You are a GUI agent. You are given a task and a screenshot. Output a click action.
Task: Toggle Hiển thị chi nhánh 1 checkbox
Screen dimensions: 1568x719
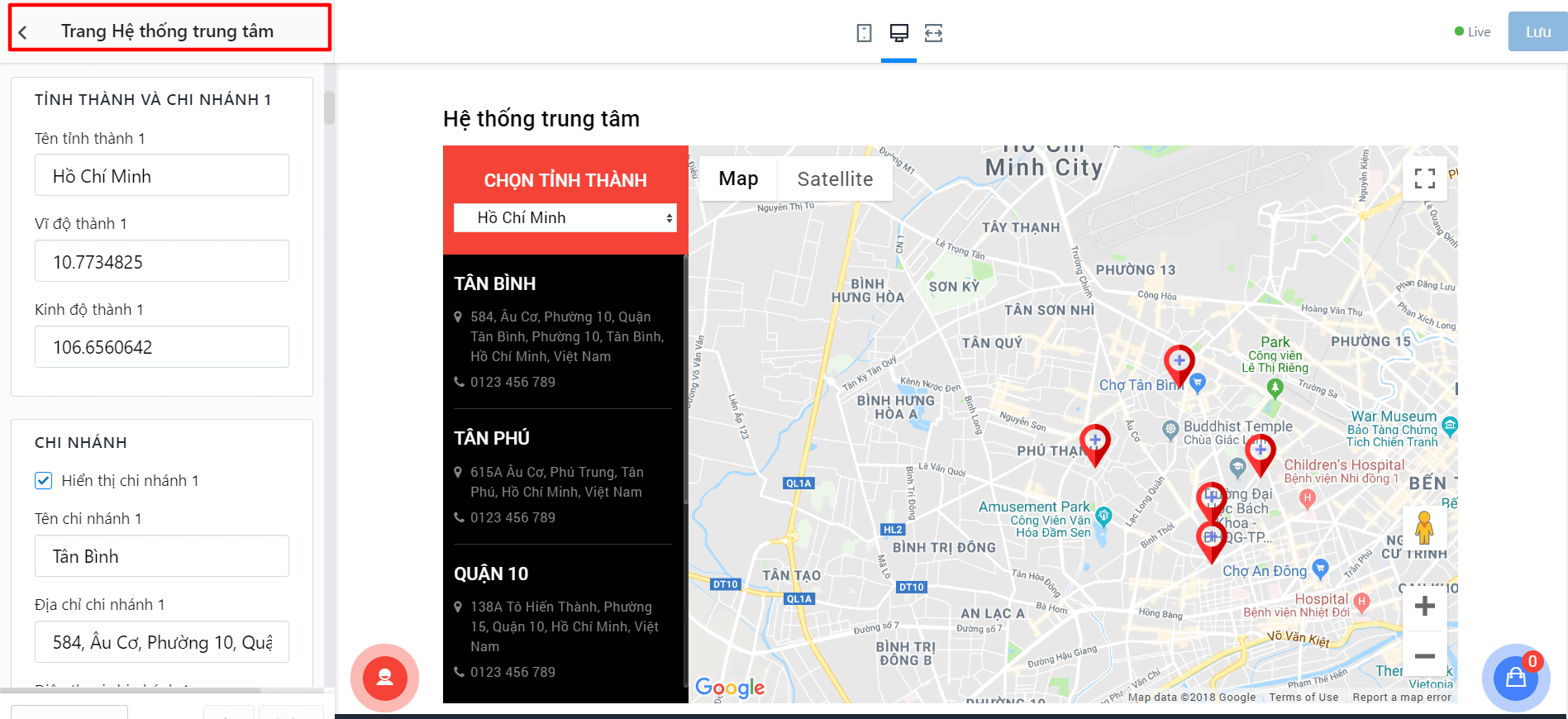(x=44, y=481)
